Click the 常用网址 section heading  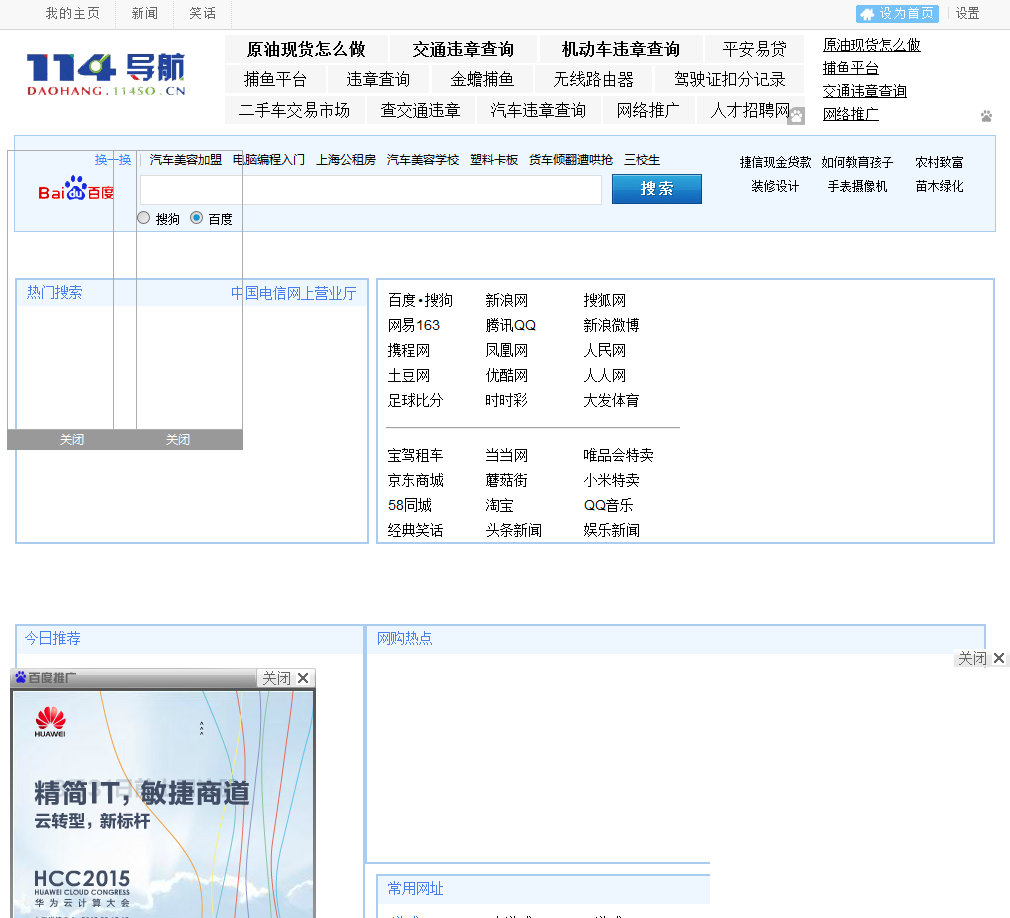click(415, 889)
